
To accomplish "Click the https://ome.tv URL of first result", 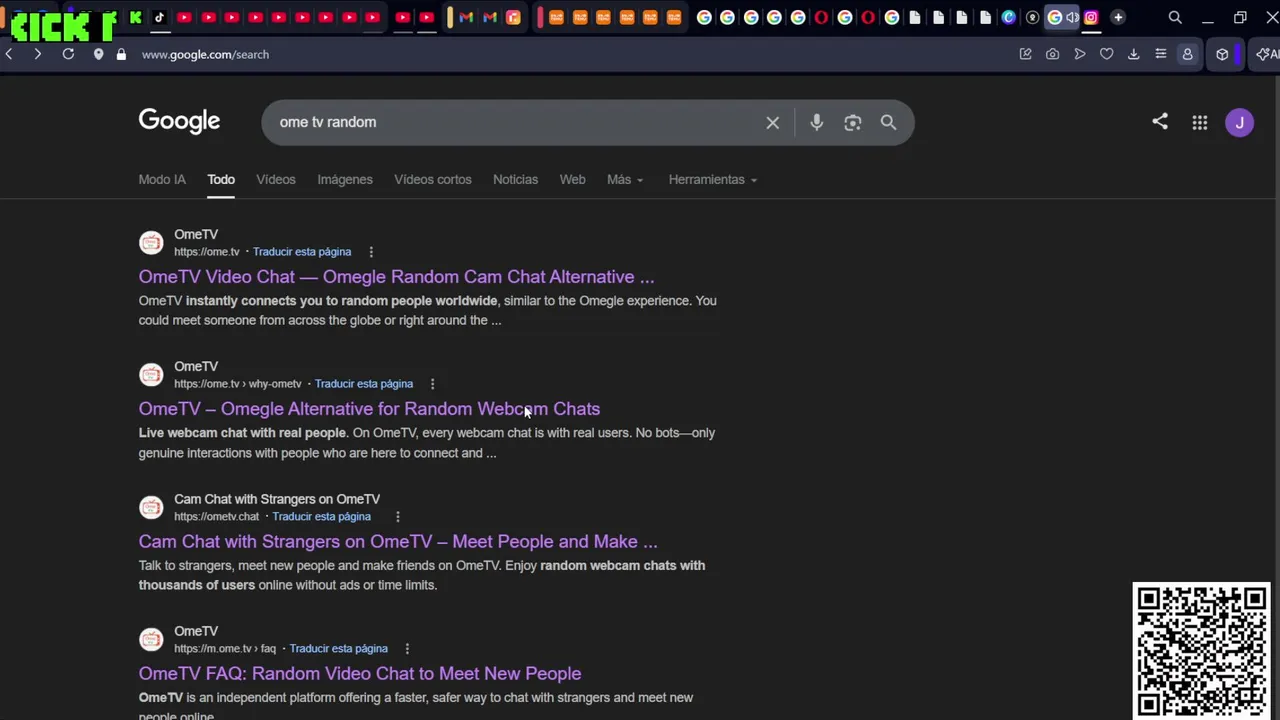I will point(207,252).
